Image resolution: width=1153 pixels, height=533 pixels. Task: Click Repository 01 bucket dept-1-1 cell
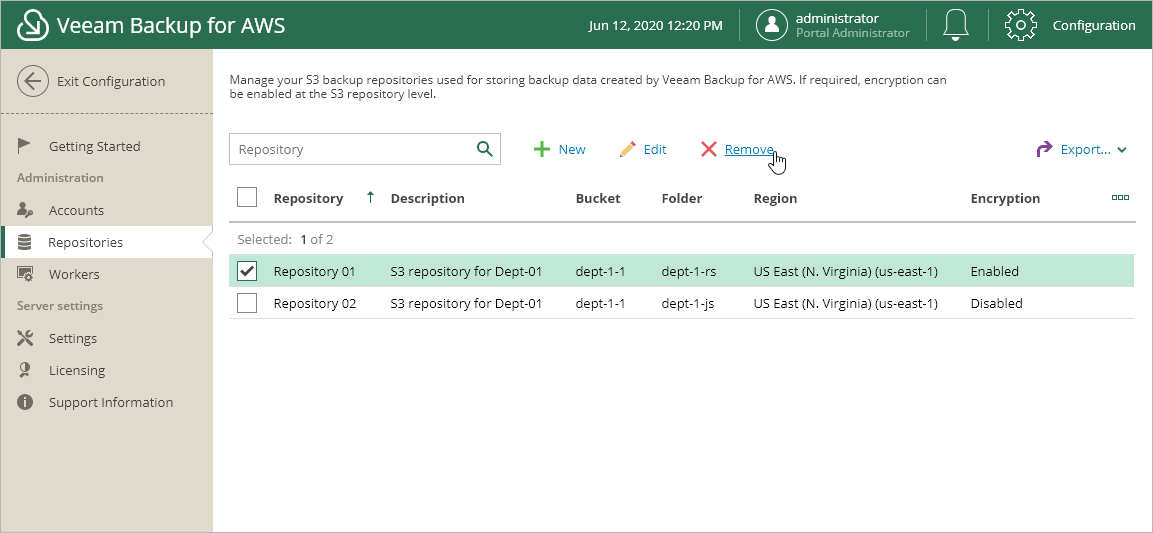point(601,271)
